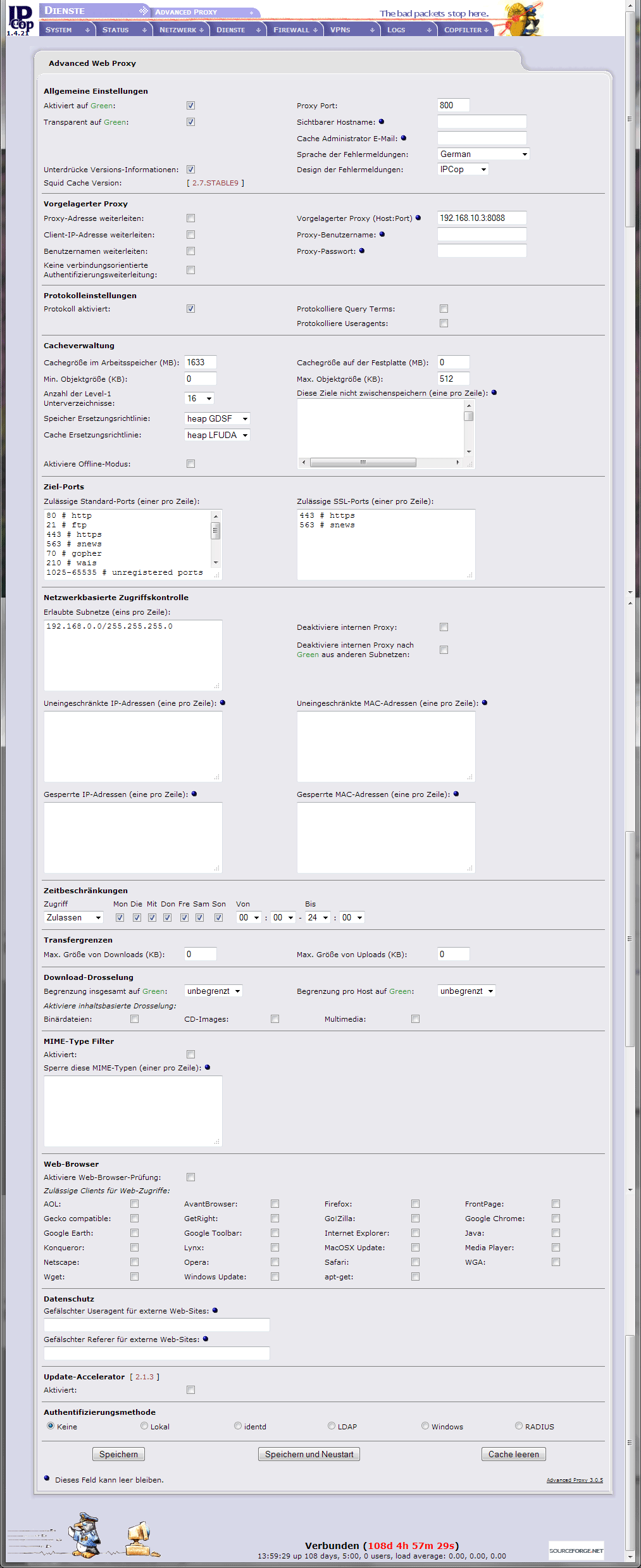Open the Netzwerk menu
The width and height of the screenshot is (641, 1568).
click(x=181, y=30)
